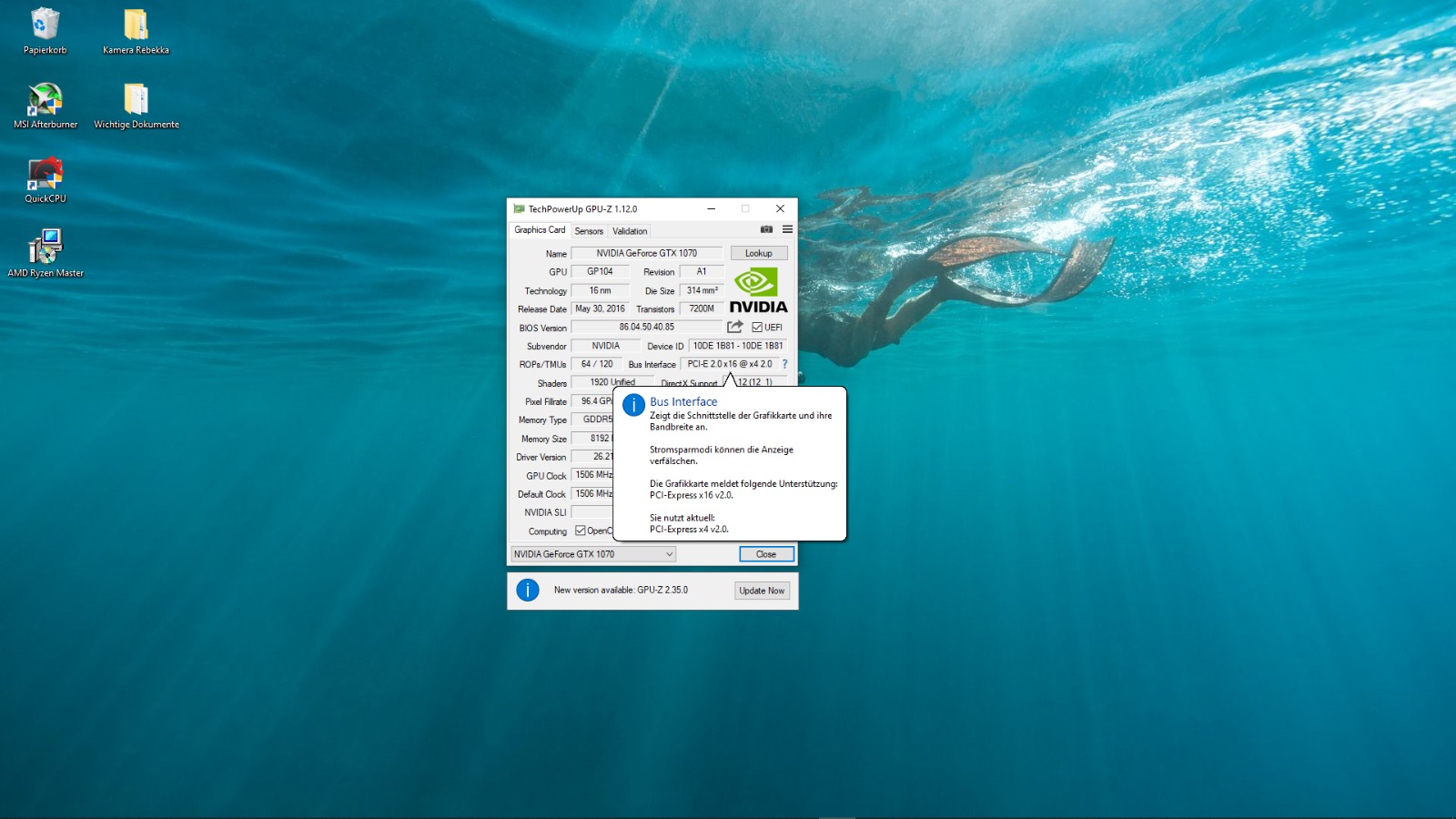Expand the NVIDIA GeForce GTX 1070 card dropdown
Viewport: 1456px width, 819px height.
pos(593,554)
